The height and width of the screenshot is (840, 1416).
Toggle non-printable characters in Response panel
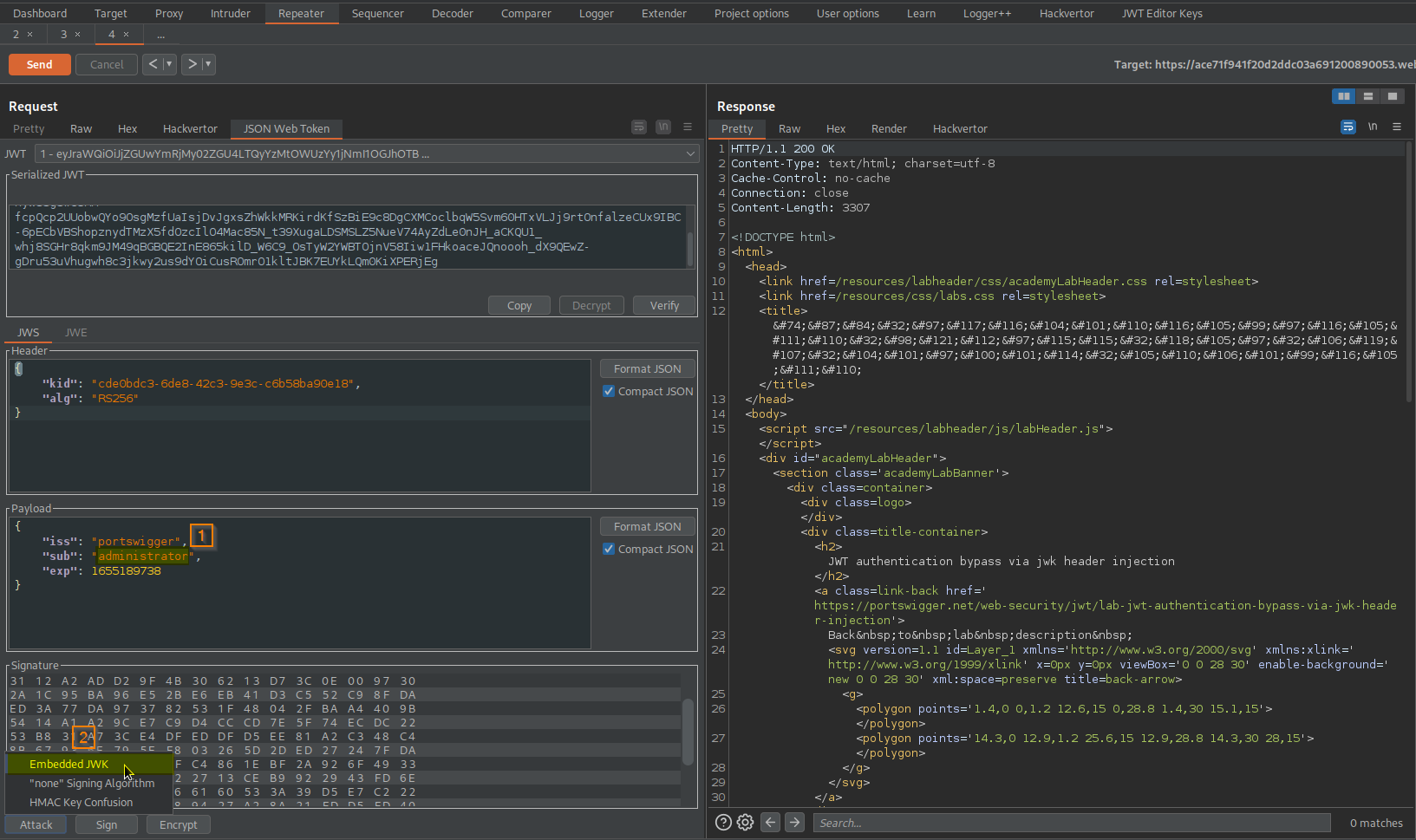[x=1373, y=127]
